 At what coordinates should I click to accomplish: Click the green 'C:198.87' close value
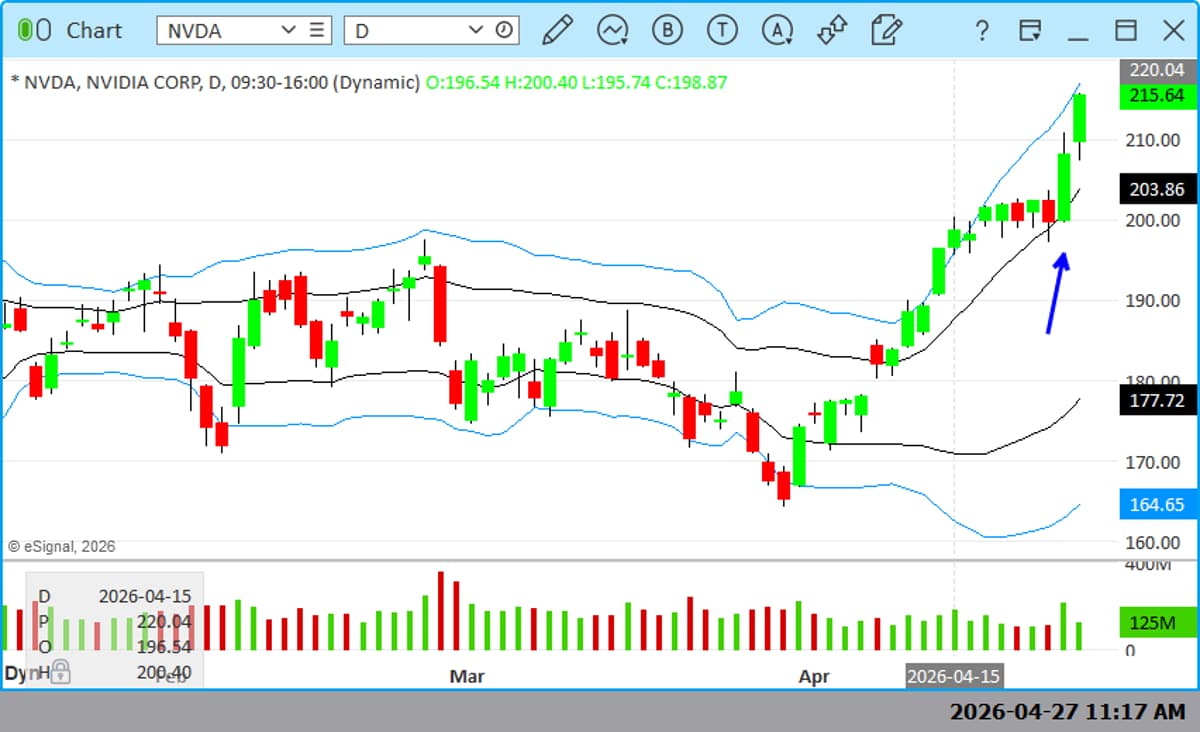pos(691,83)
